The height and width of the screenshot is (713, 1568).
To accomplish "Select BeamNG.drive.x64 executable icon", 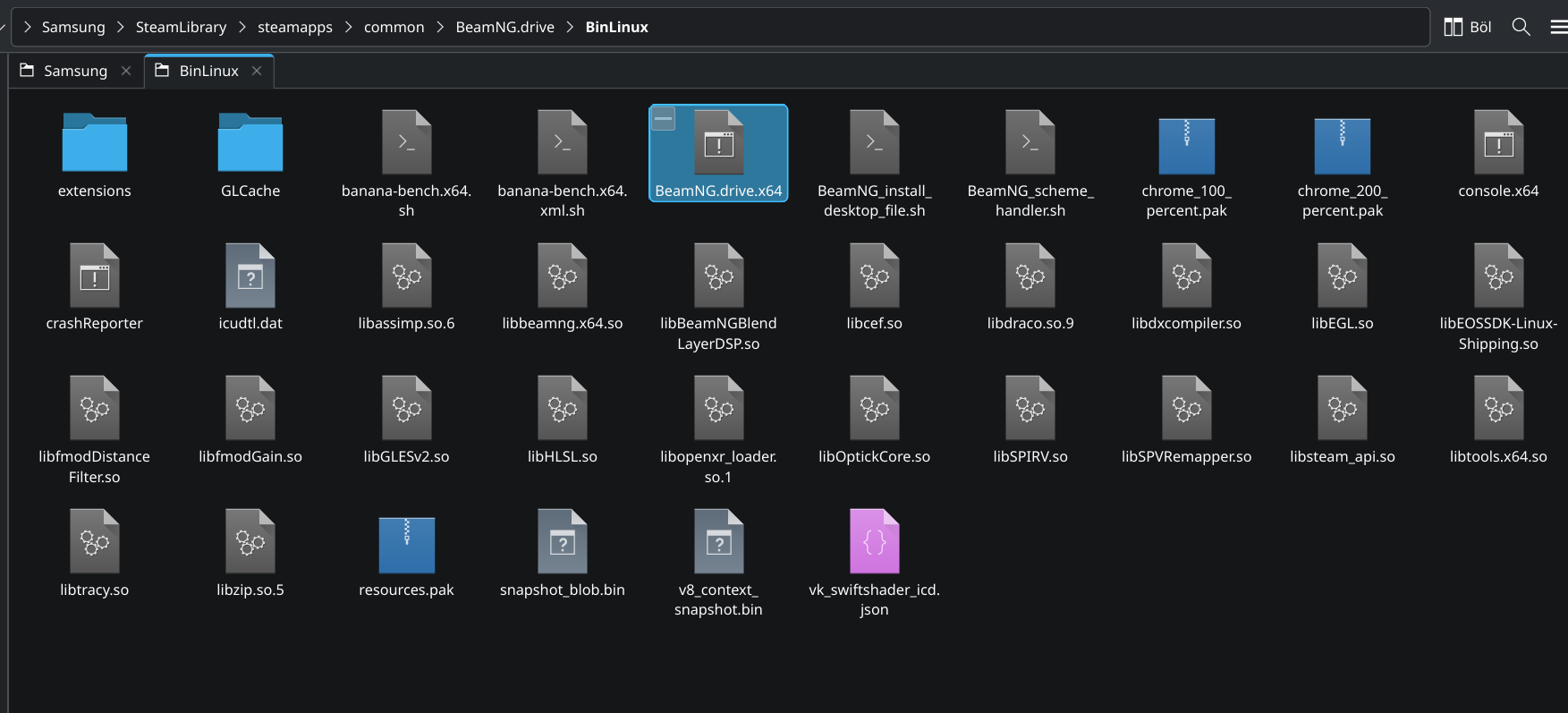I will point(719,142).
